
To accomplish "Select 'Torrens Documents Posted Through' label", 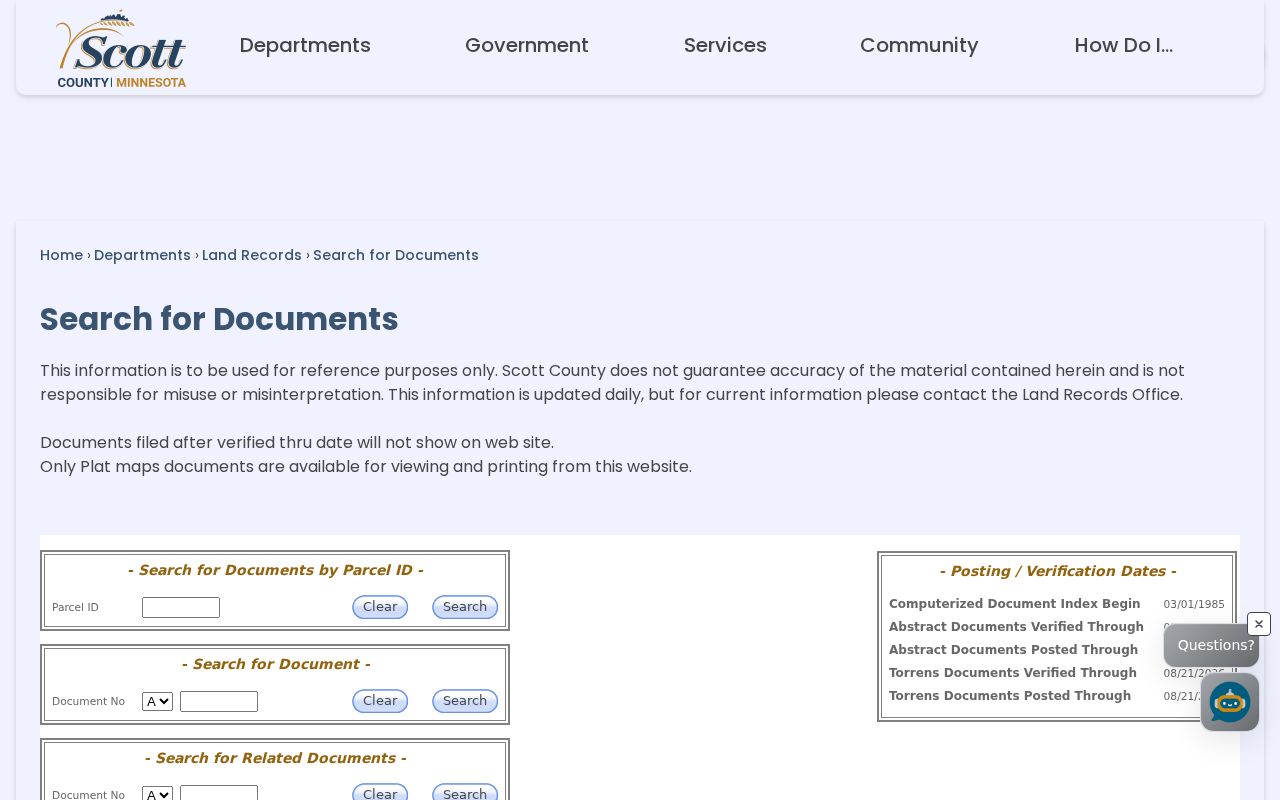I will tap(1010, 696).
